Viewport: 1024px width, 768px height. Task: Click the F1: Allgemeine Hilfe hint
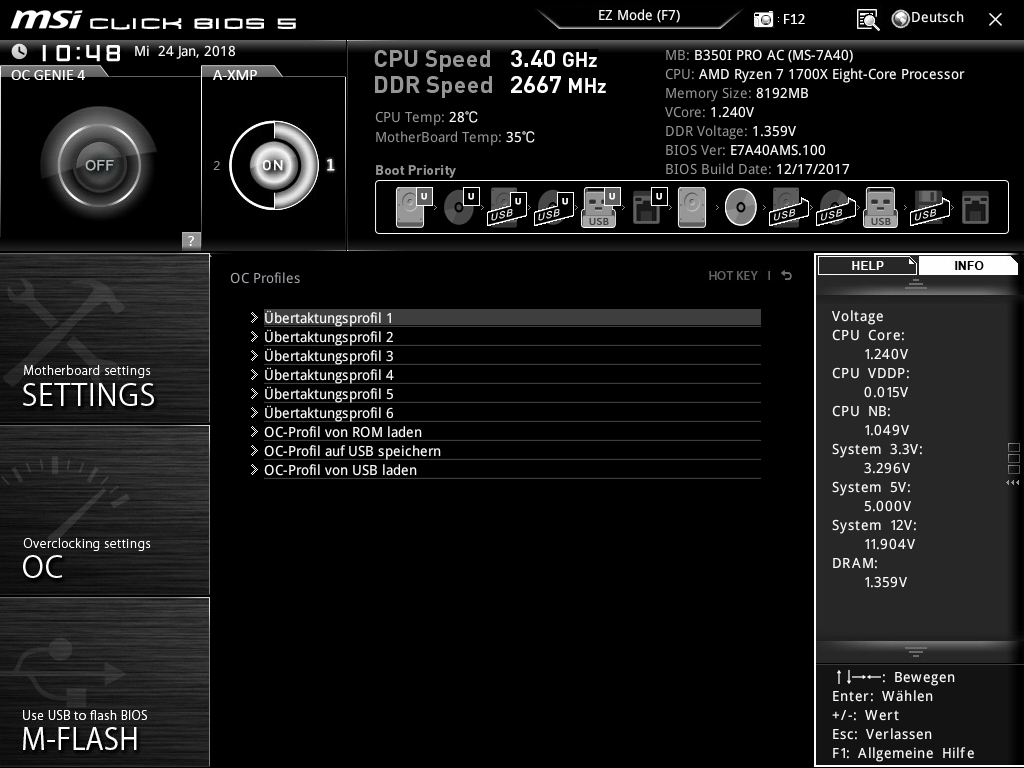coord(903,753)
